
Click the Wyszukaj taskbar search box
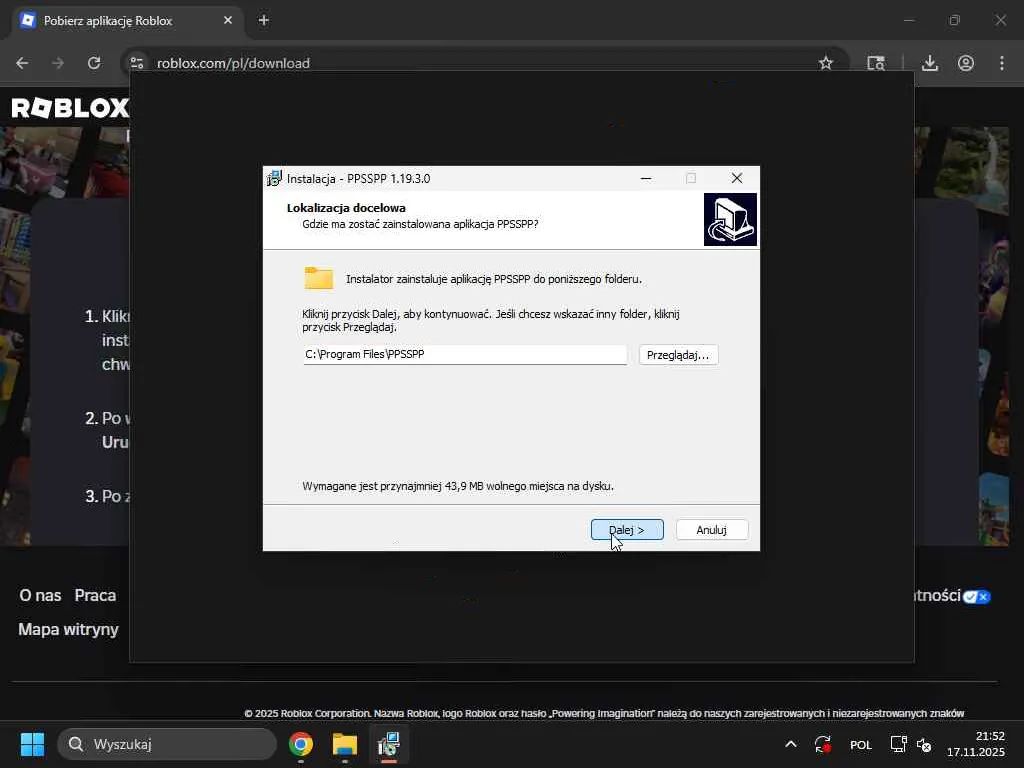pos(167,744)
